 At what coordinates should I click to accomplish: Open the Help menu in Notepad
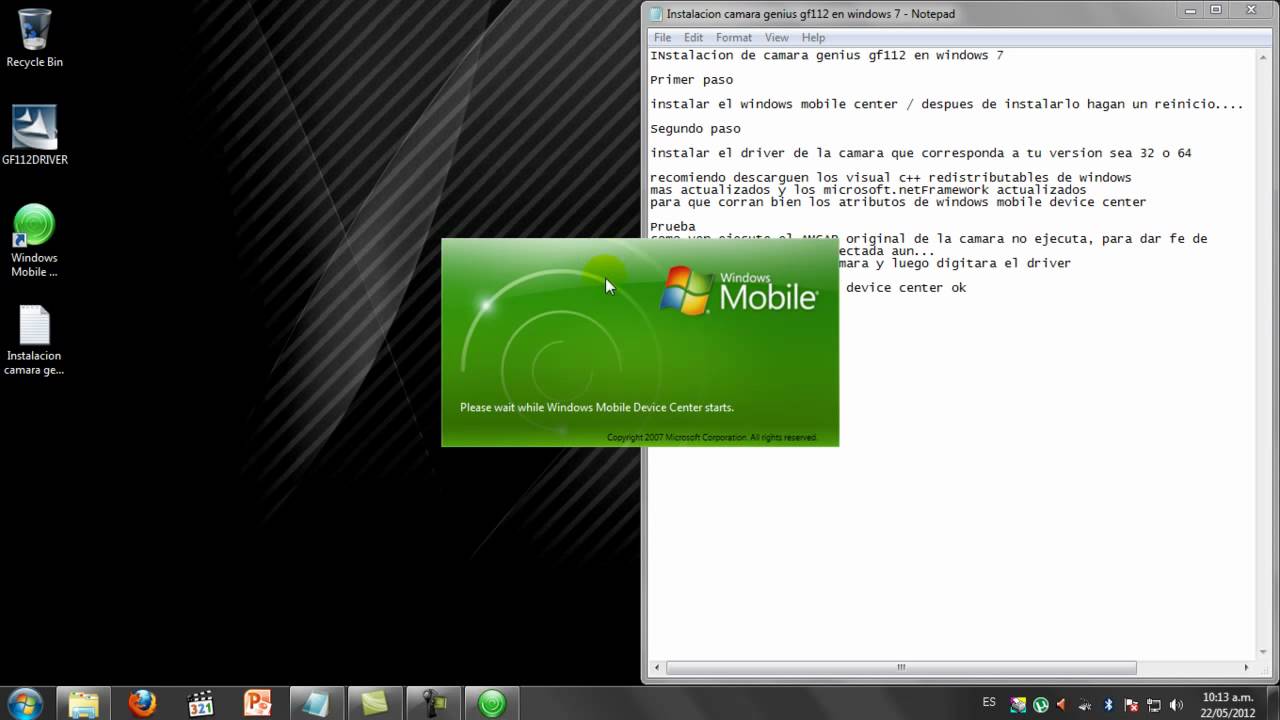813,37
